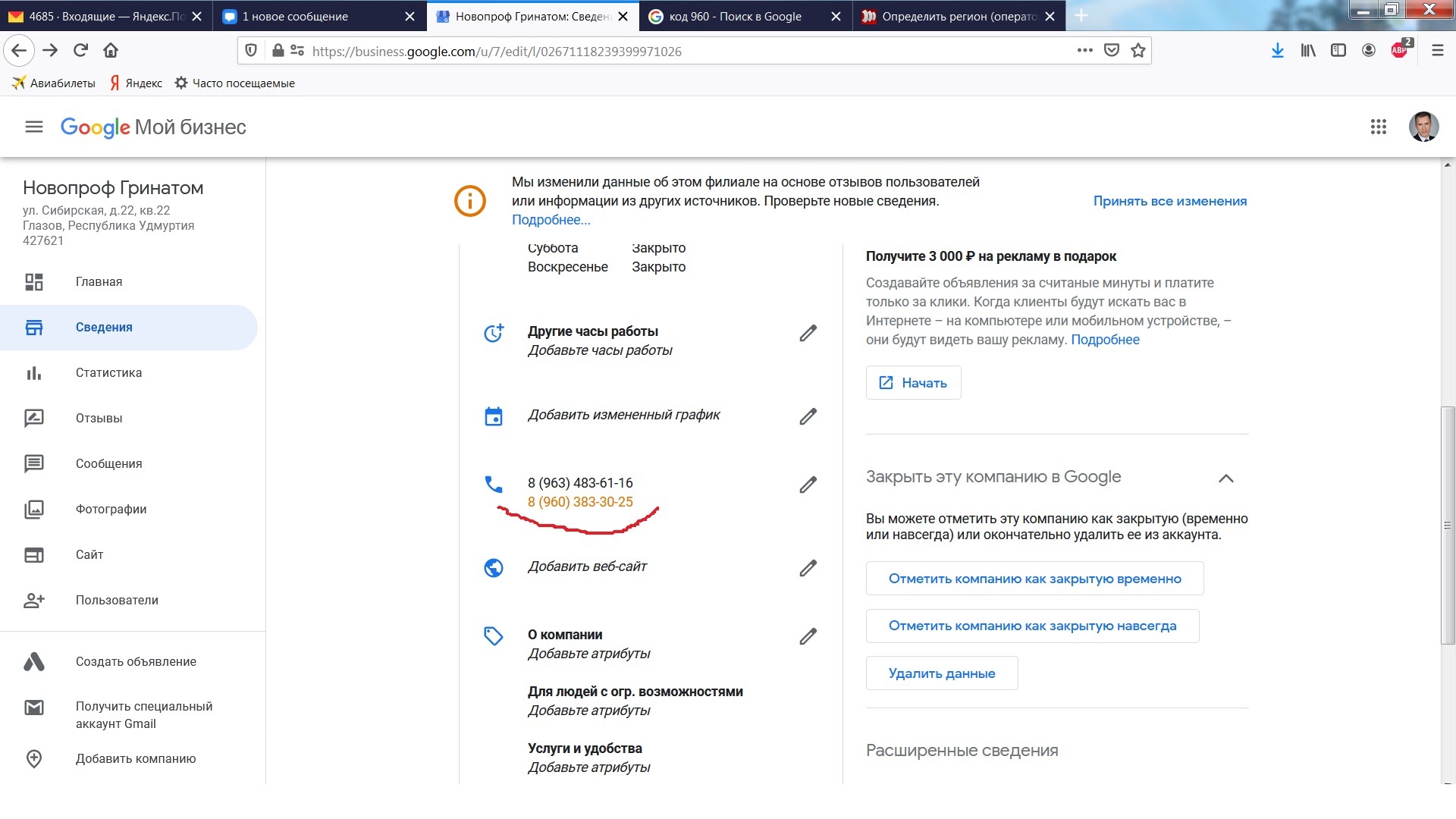Open the Firefox downloads panel
This screenshot has width=1456, height=819.
(x=1278, y=51)
